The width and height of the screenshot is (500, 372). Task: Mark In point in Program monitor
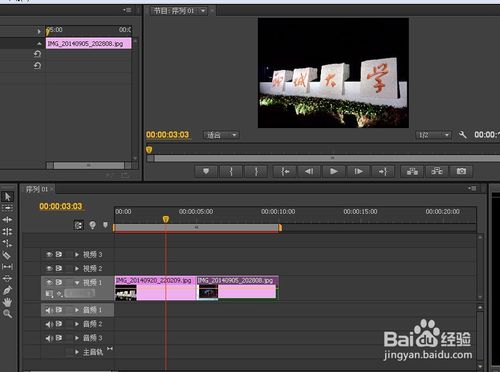tap(231, 171)
